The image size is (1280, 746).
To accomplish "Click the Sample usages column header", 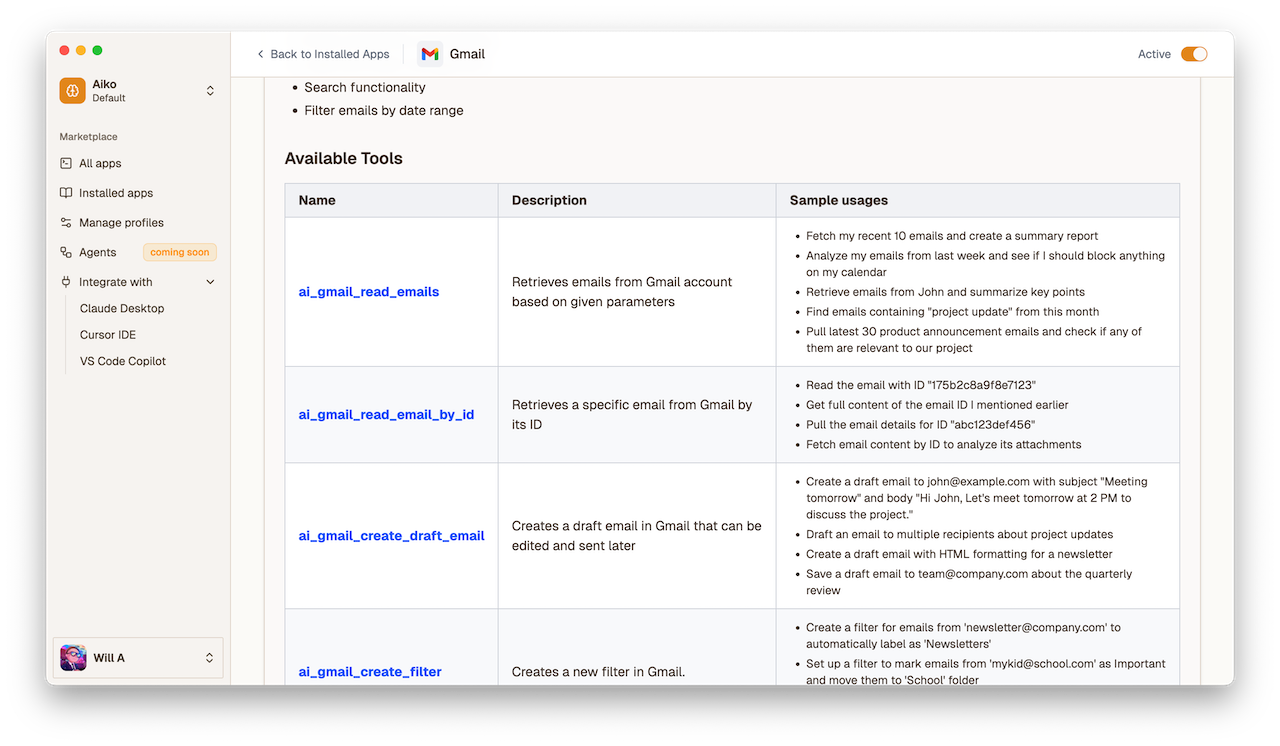I will (839, 200).
